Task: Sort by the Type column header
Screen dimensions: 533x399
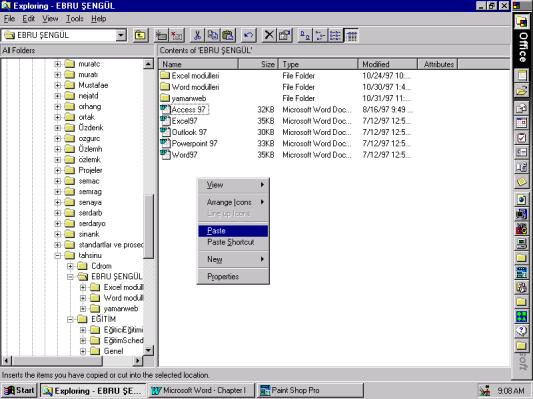Action: click(x=318, y=64)
